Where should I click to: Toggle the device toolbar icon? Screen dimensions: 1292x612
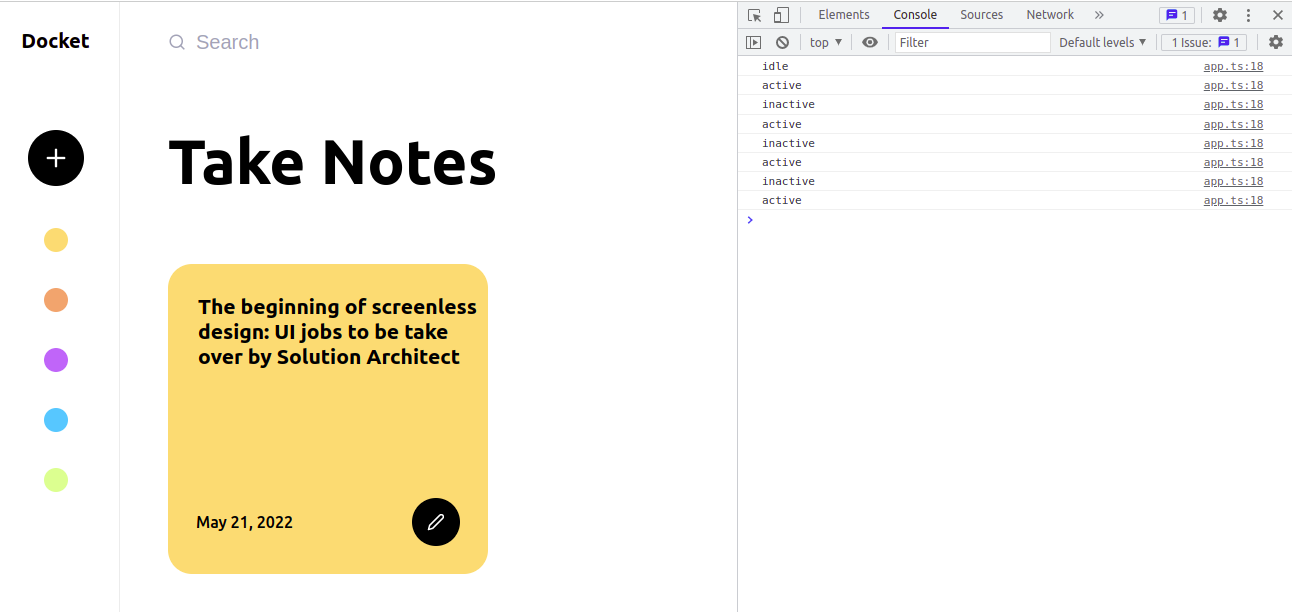click(781, 15)
